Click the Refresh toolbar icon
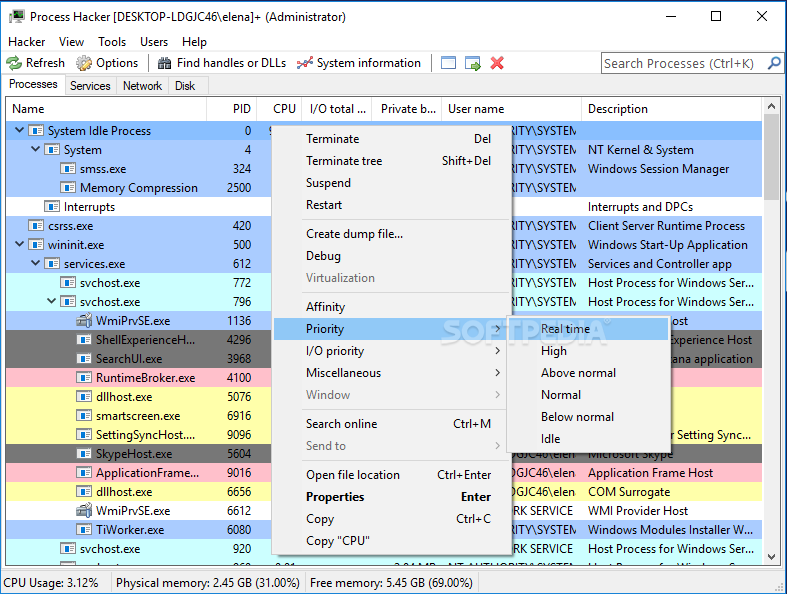This screenshot has height=594, width=787. coord(14,63)
